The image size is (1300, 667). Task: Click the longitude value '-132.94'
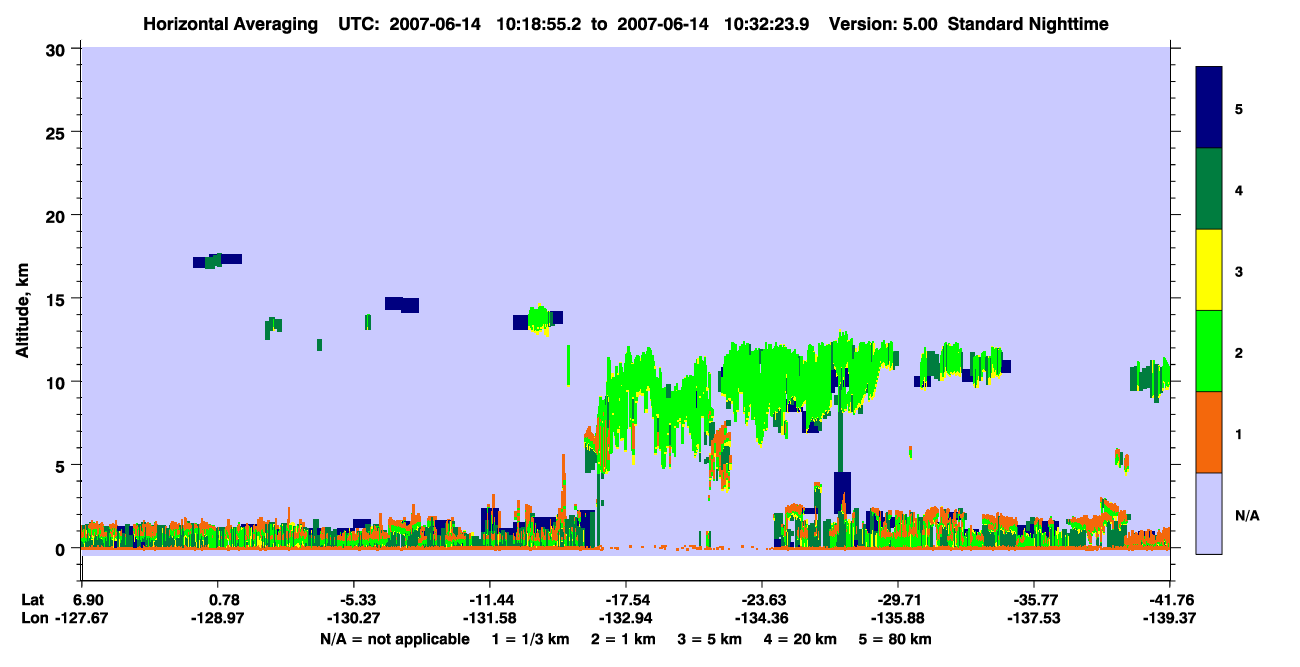tap(626, 618)
